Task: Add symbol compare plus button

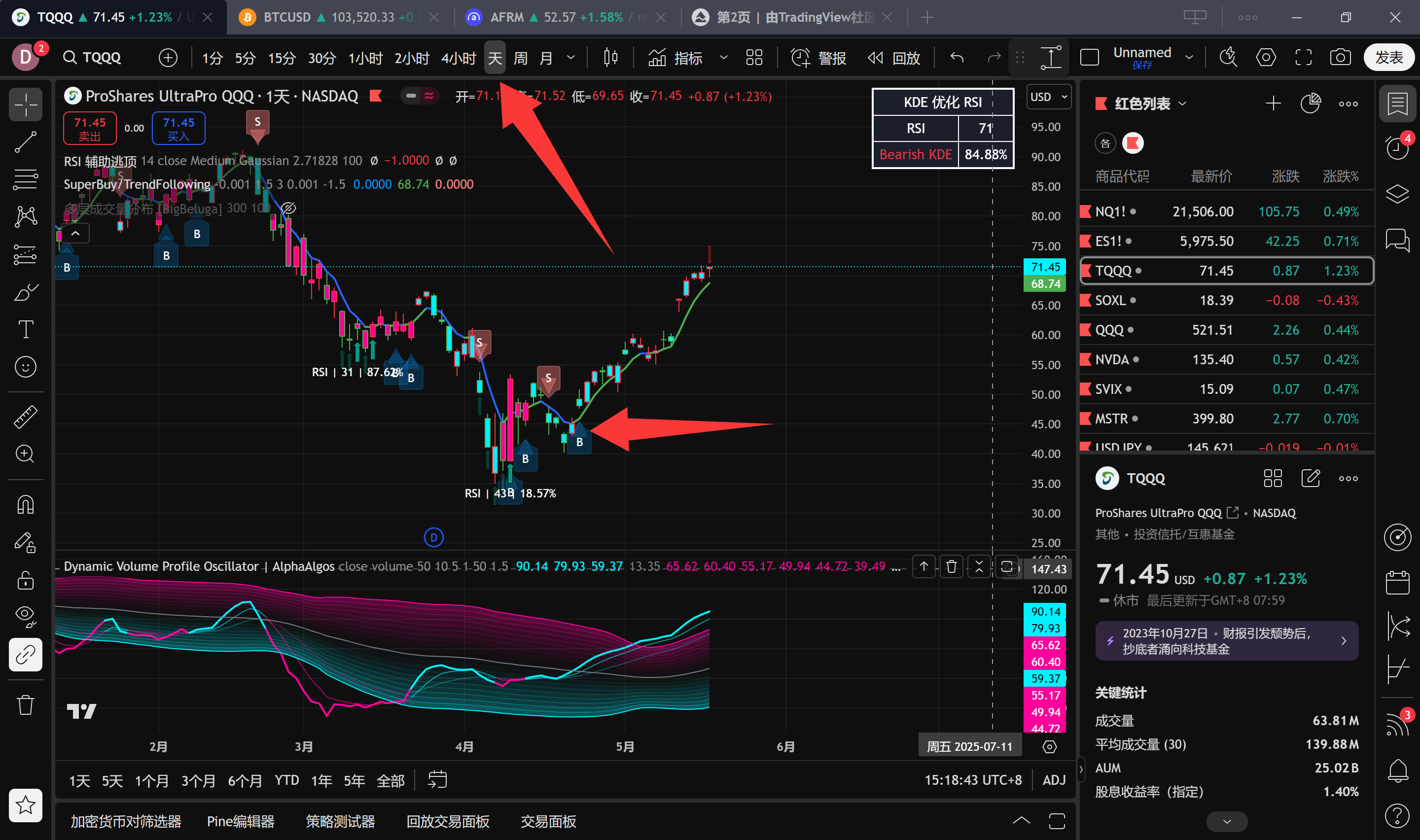Action: tap(168, 58)
